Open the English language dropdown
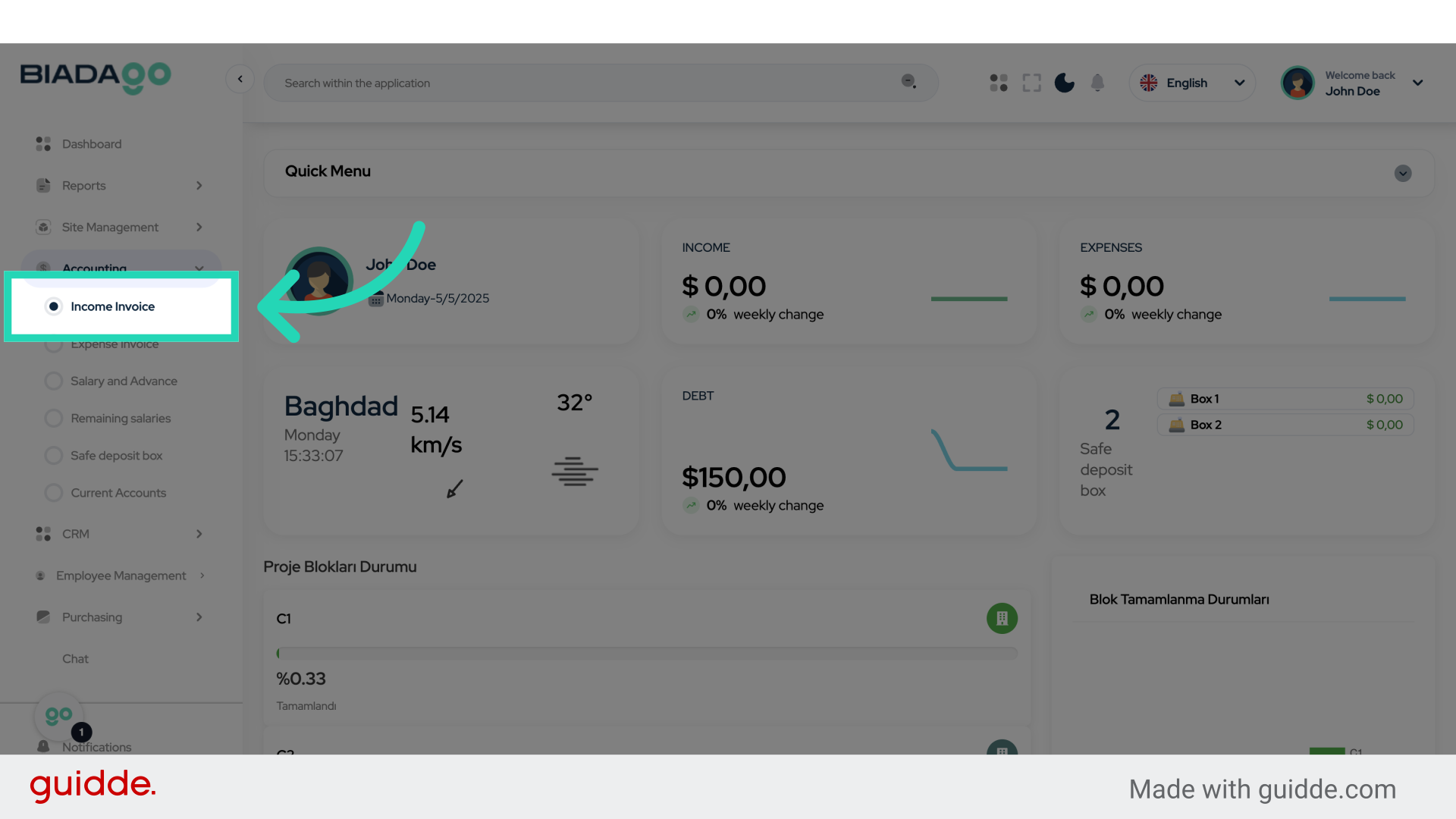 (x=1192, y=83)
